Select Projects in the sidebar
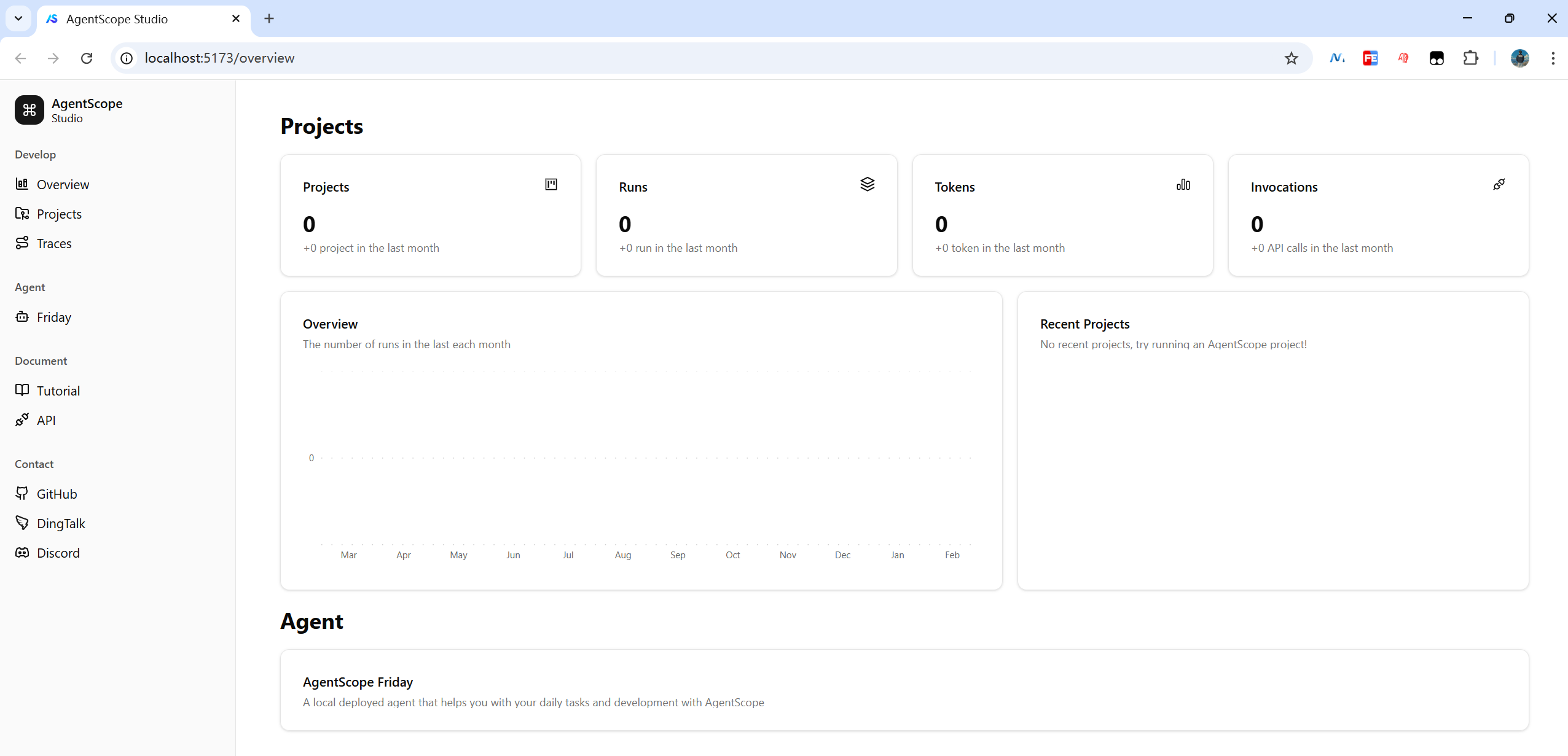Screen dimensions: 1568x756 click(x=58, y=214)
